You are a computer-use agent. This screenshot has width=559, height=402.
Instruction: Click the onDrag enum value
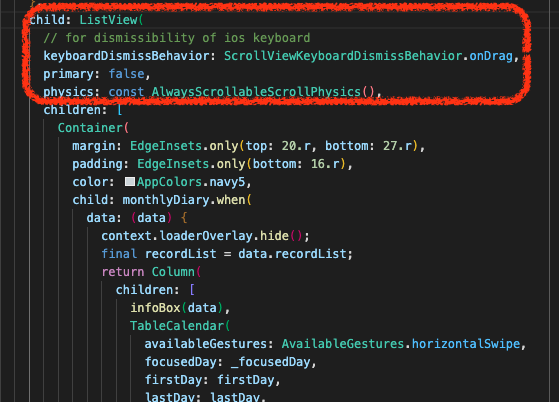tap(491, 56)
